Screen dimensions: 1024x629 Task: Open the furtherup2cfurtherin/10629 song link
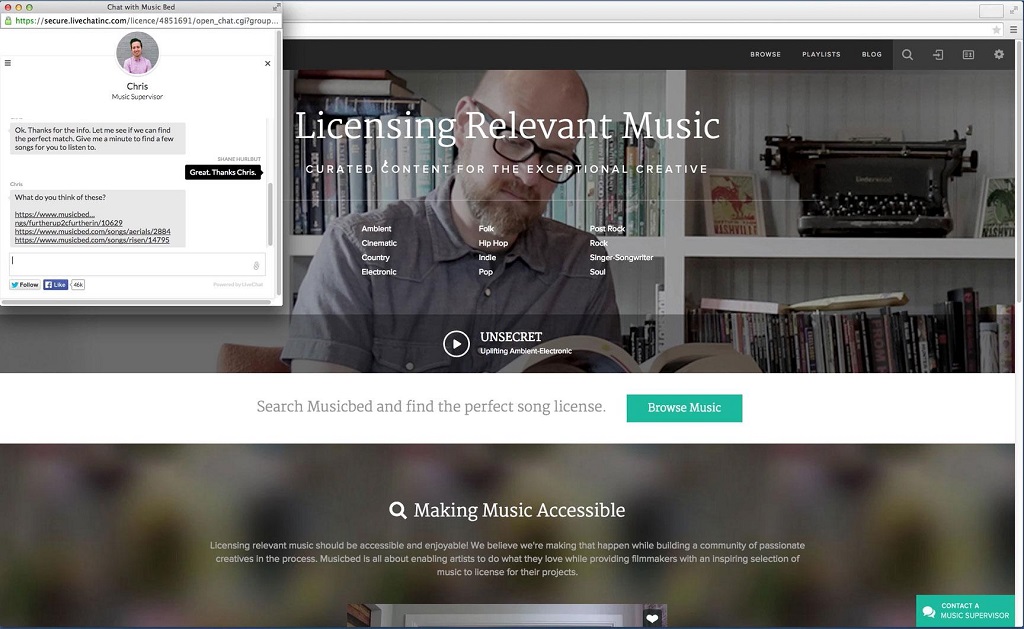69,223
